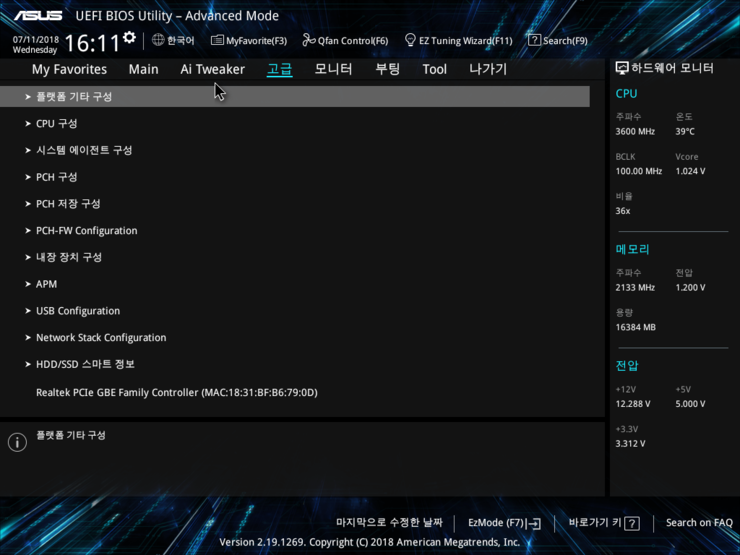Open MyFavorite(F3) list icon
The width and height of the screenshot is (740, 555).
(x=217, y=40)
